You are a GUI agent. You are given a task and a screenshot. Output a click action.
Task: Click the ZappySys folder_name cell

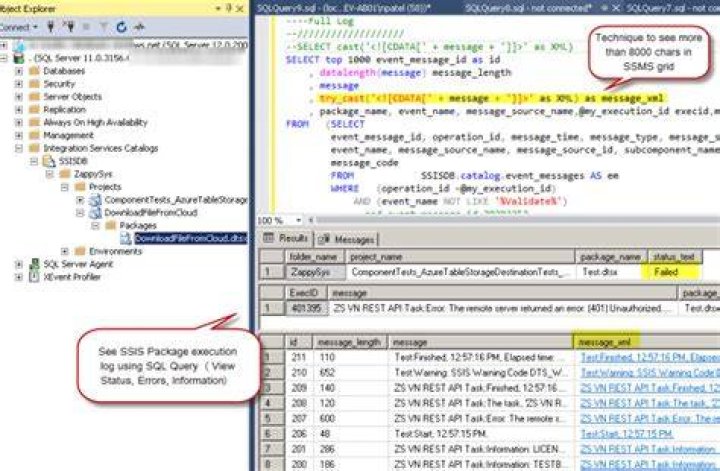(315, 272)
